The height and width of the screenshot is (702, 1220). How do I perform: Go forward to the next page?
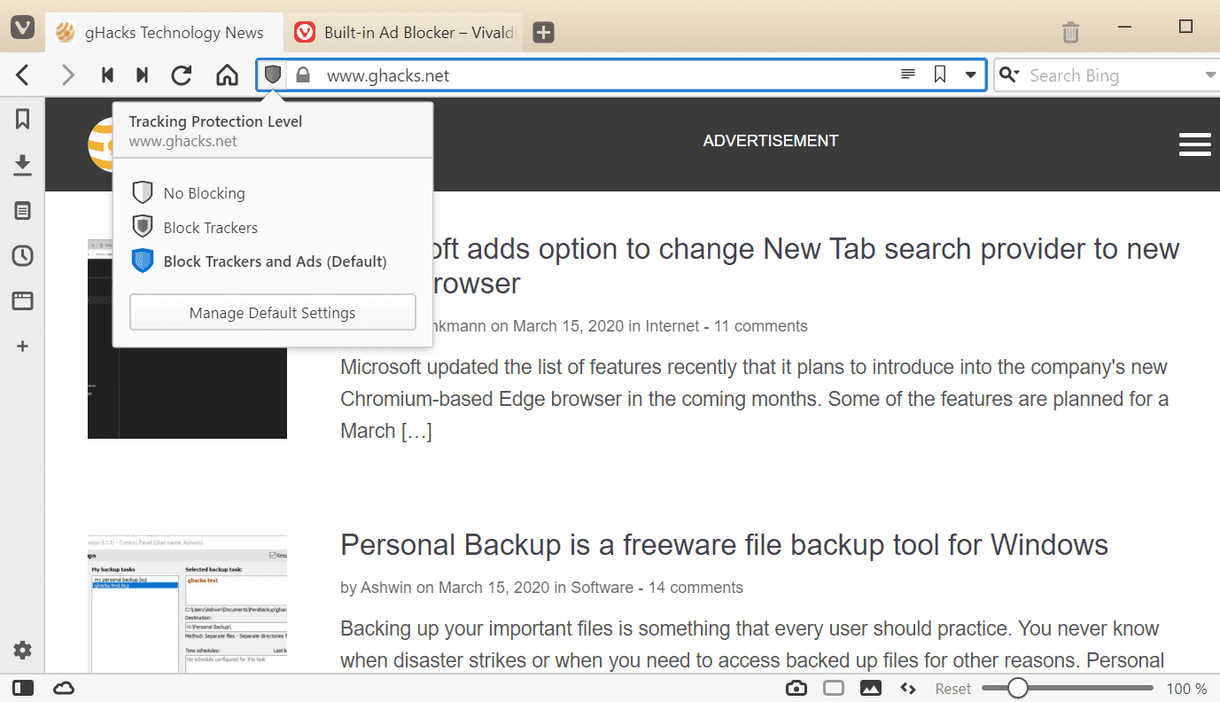[x=68, y=75]
